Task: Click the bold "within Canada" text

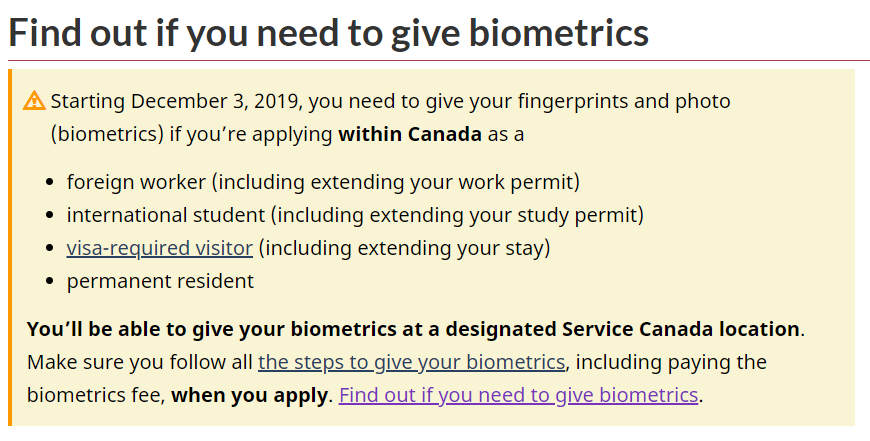Action: click(x=410, y=135)
